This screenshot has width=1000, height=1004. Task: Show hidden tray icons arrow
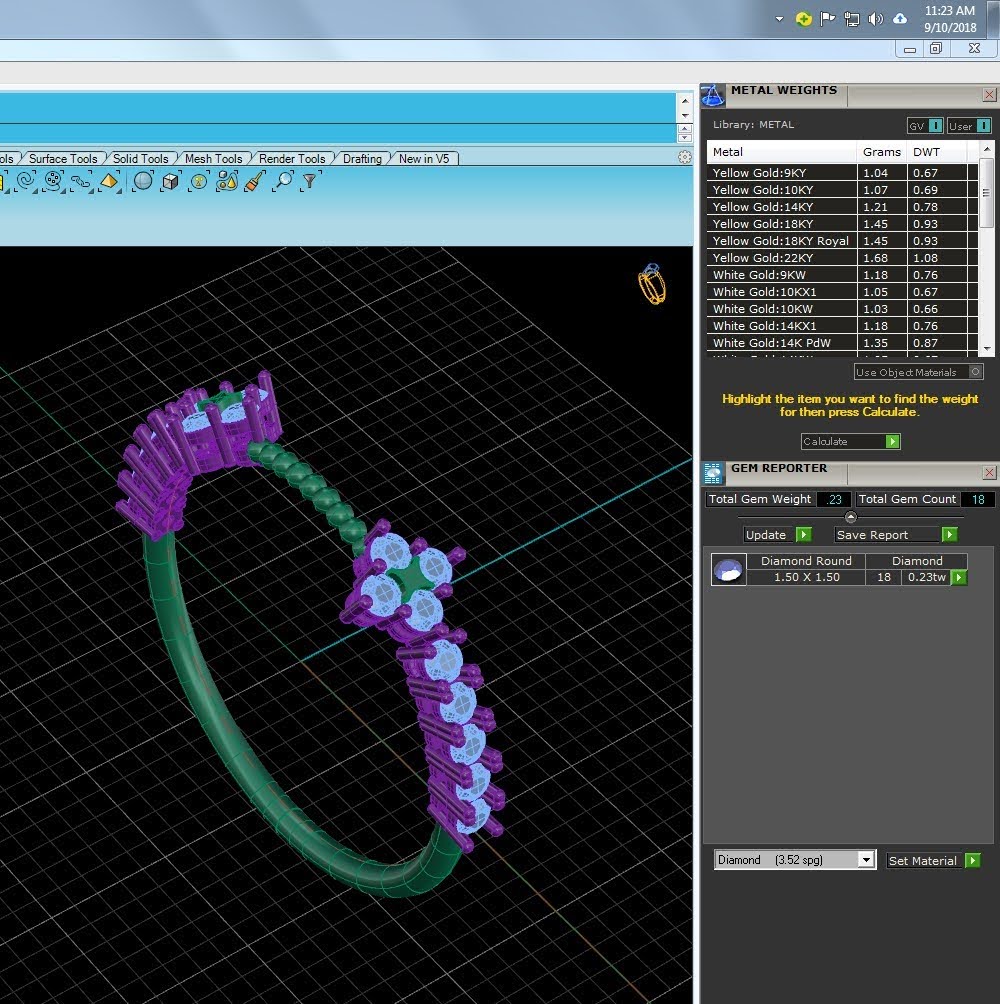(x=779, y=19)
